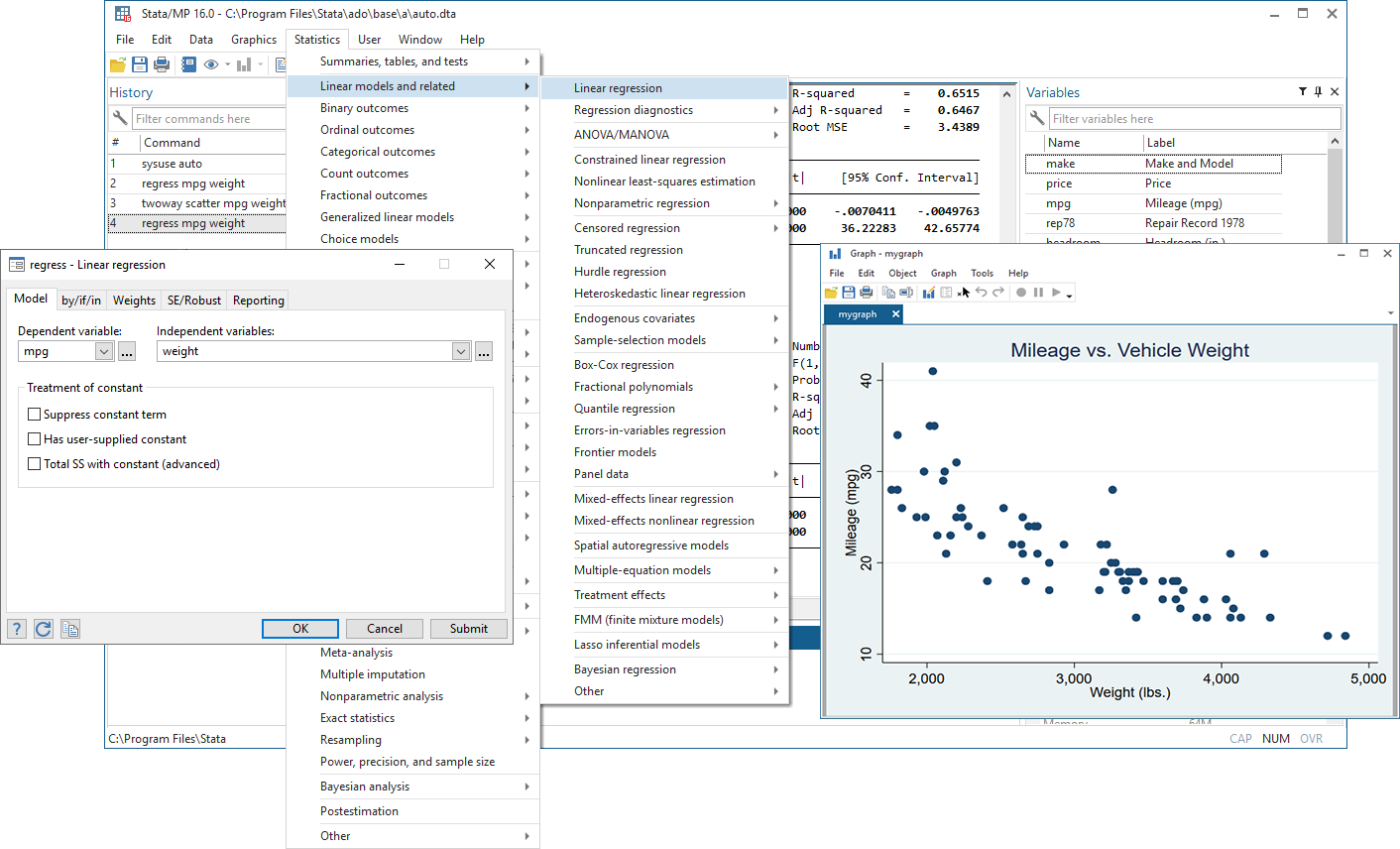1400x849 pixels.
Task: Click the New Graph icon on the main toolbar
Action: click(x=244, y=63)
